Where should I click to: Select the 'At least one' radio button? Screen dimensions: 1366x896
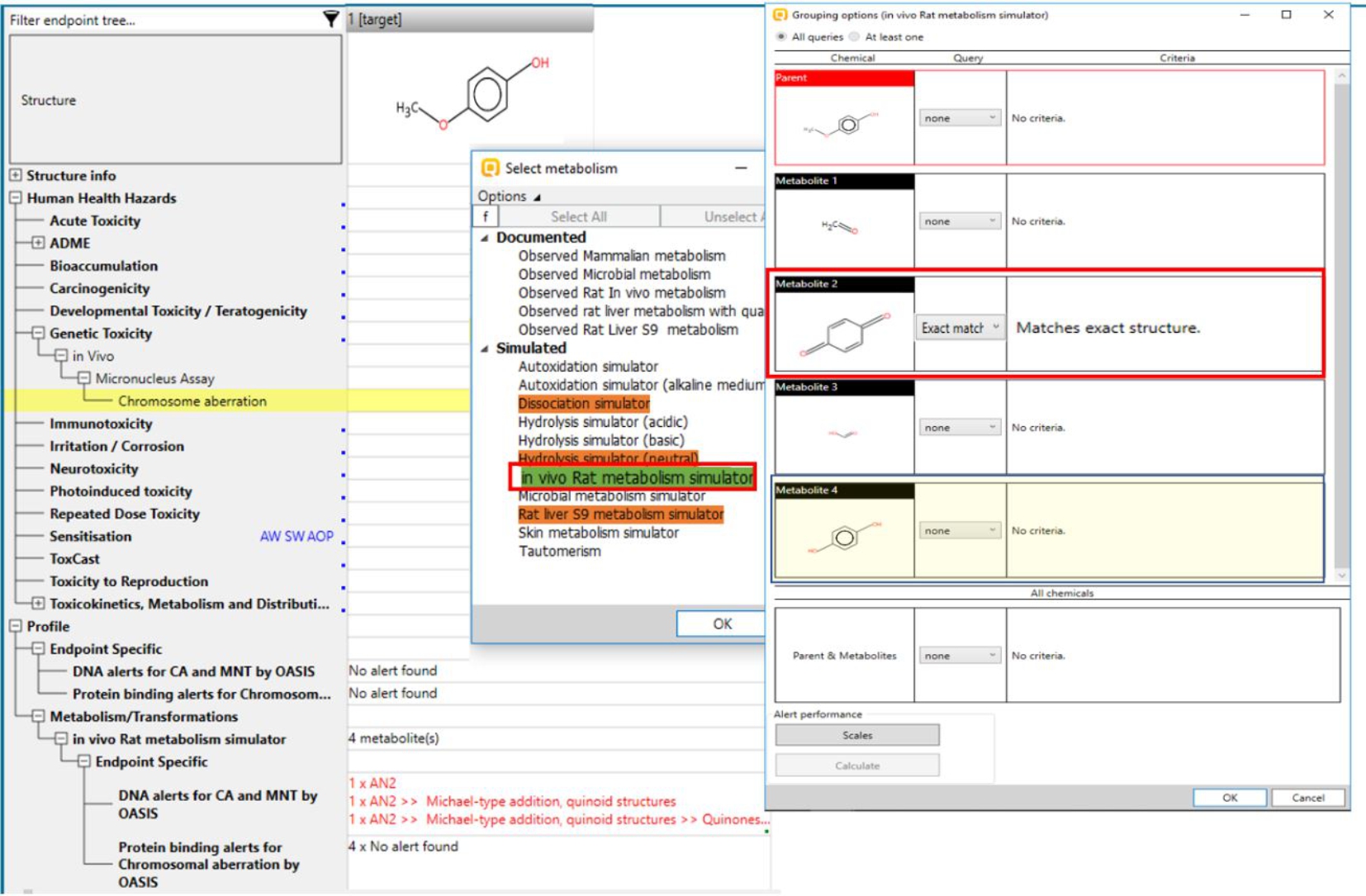[x=854, y=37]
